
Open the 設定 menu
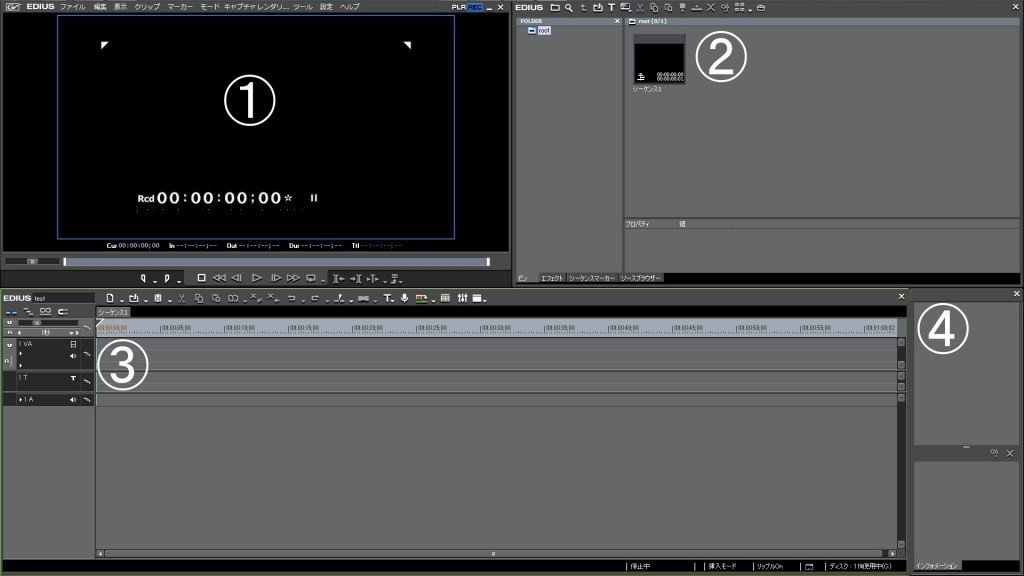point(326,7)
